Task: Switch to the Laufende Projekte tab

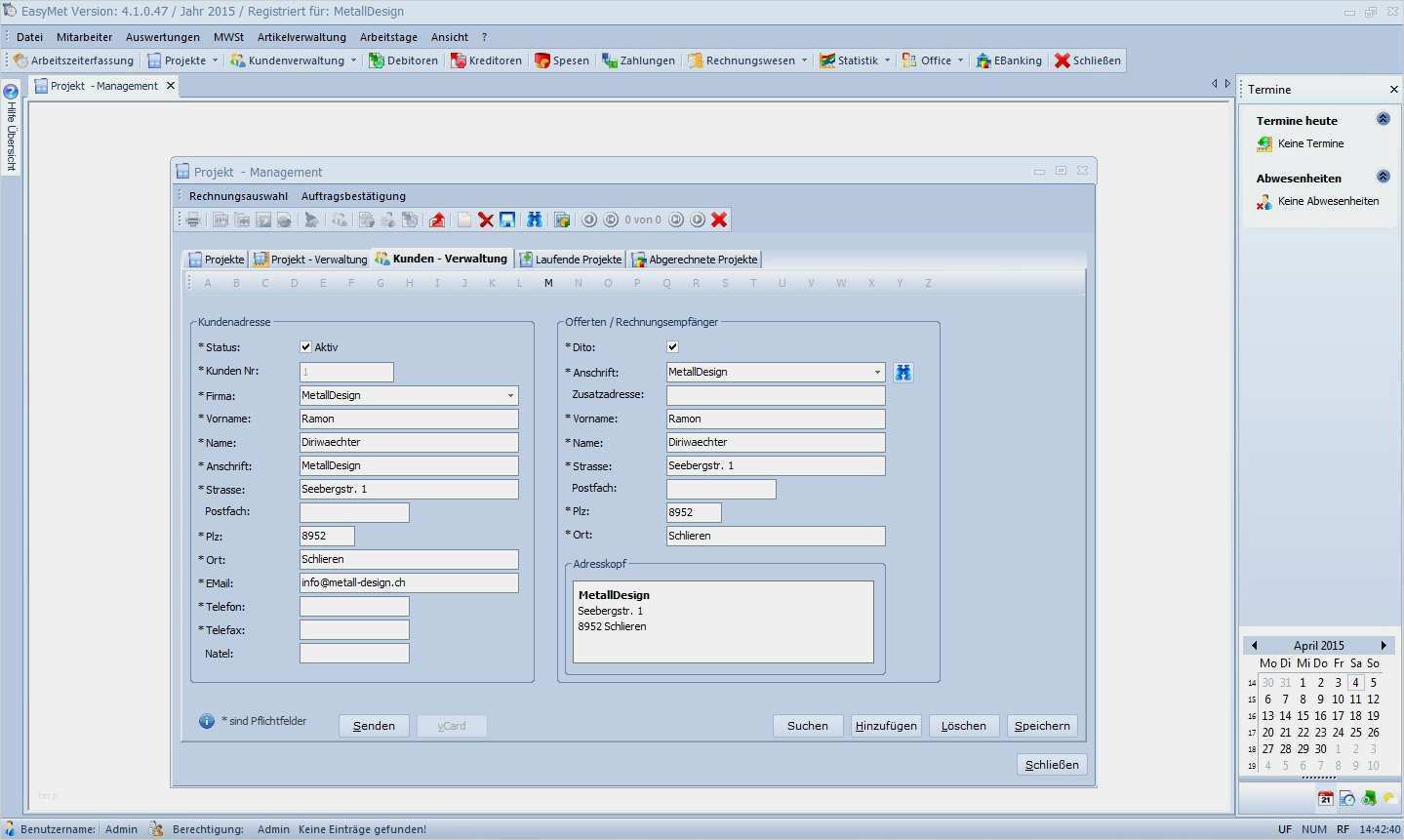Action: pyautogui.click(x=571, y=260)
